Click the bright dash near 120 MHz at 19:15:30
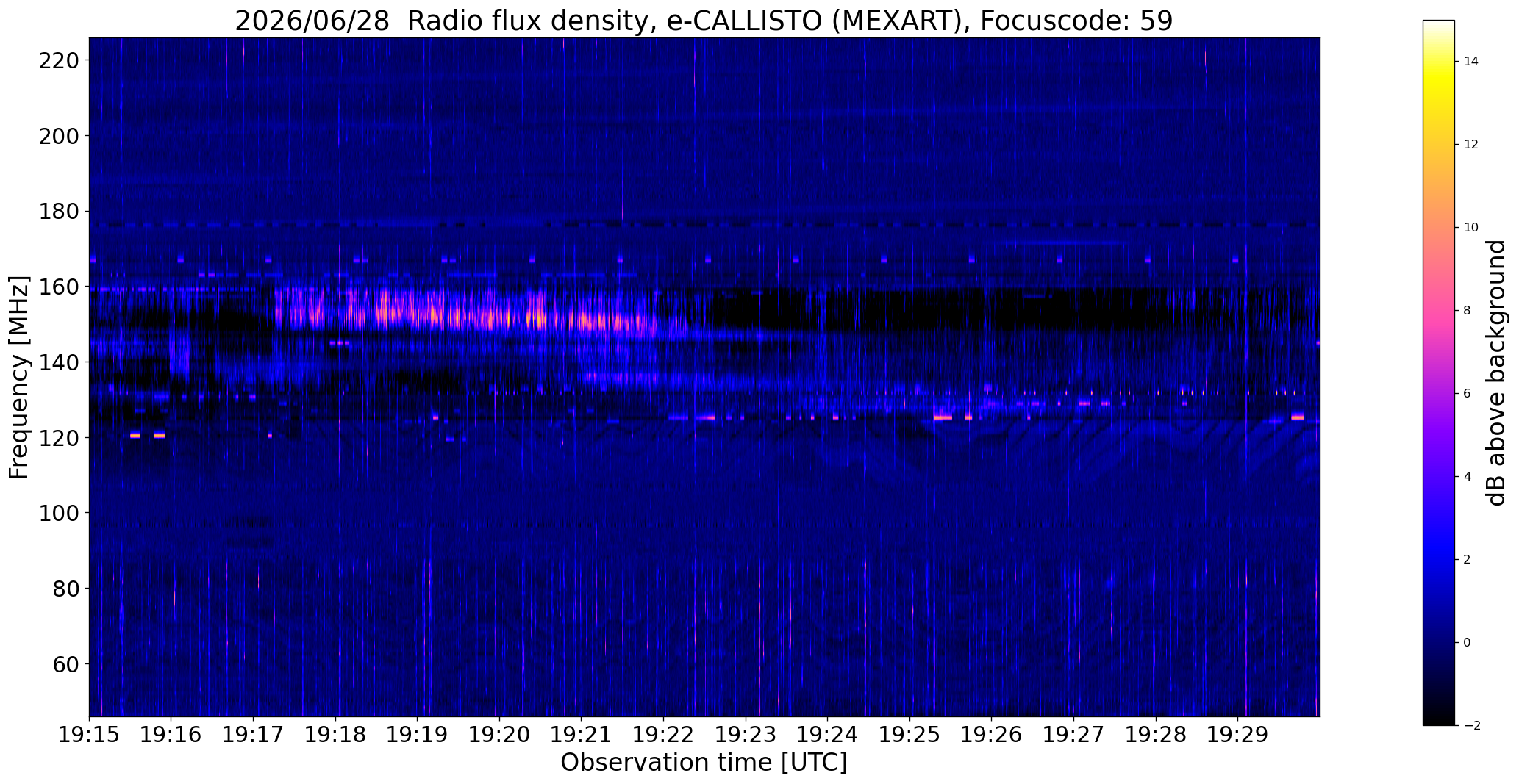This screenshot has width=1519, height=784. tap(135, 436)
